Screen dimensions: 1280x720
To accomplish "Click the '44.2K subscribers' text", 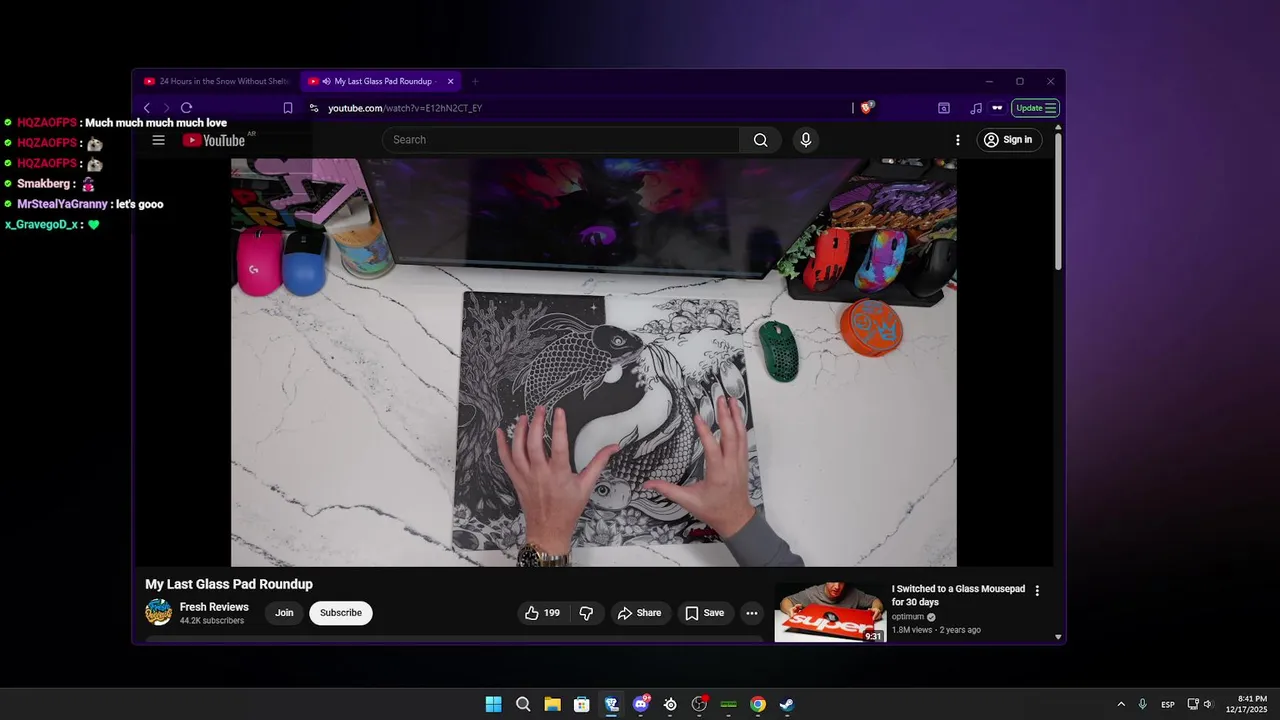I will coord(212,621).
